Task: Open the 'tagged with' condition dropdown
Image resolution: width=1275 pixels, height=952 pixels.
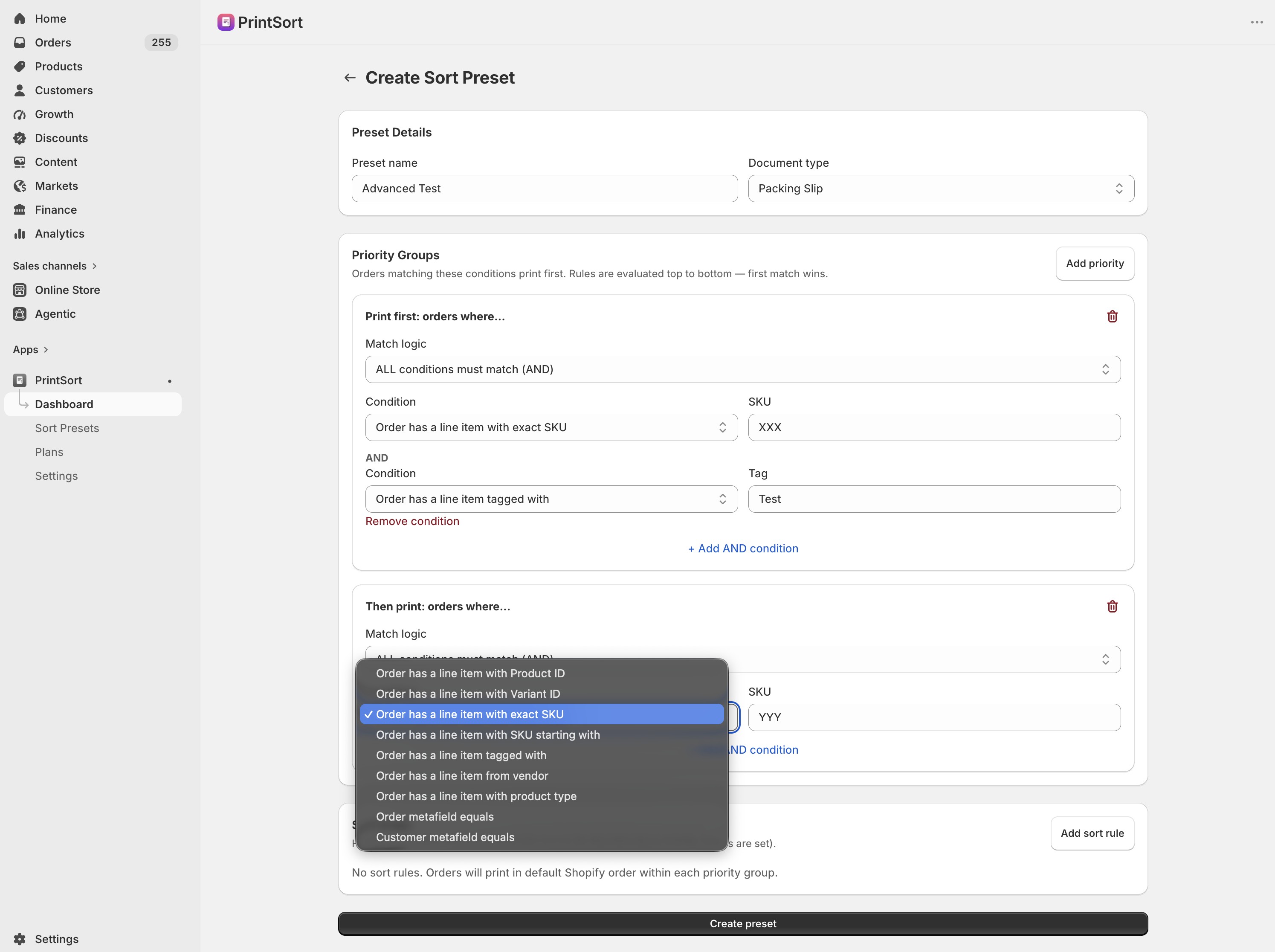Action: pyautogui.click(x=551, y=499)
